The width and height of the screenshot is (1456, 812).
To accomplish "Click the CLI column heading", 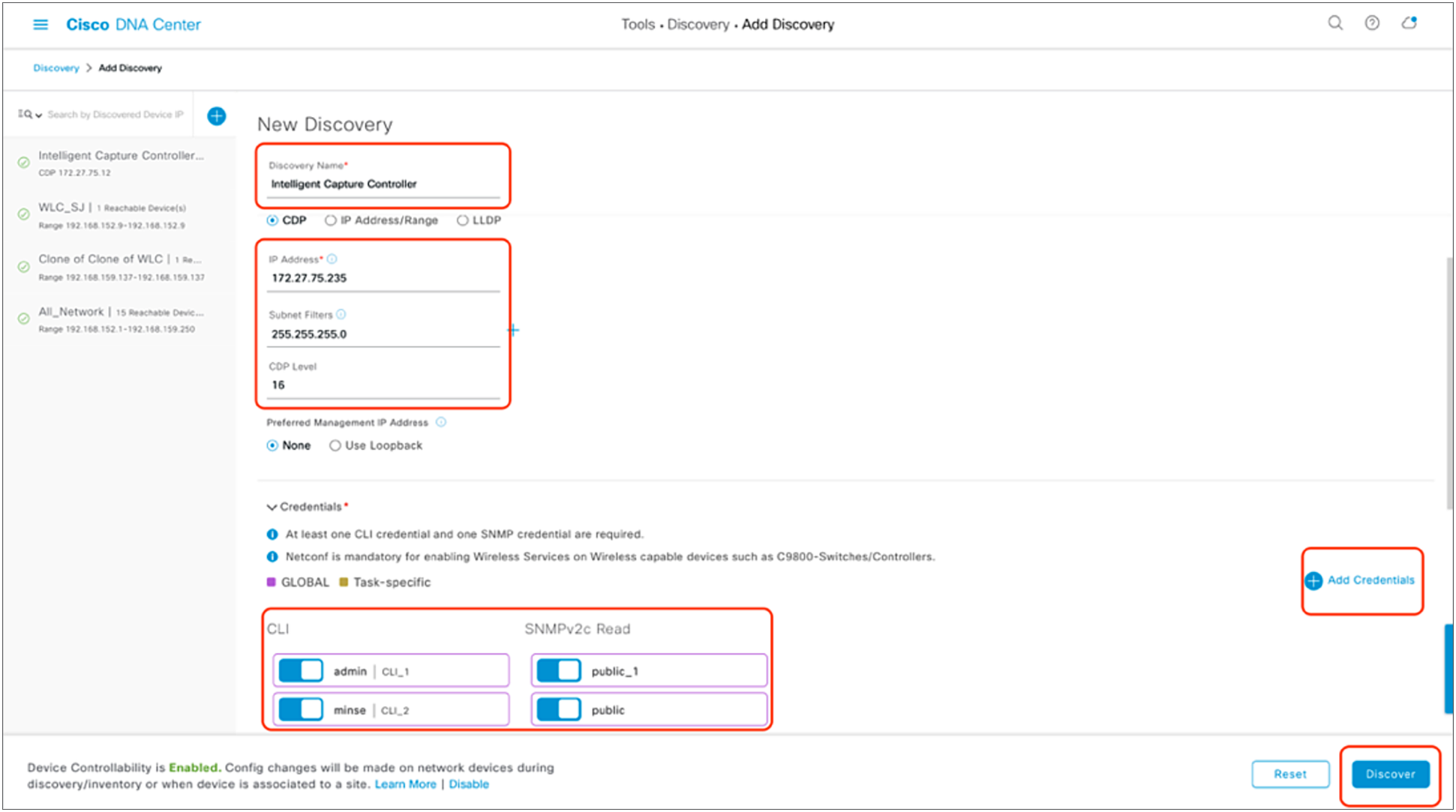I will point(278,629).
